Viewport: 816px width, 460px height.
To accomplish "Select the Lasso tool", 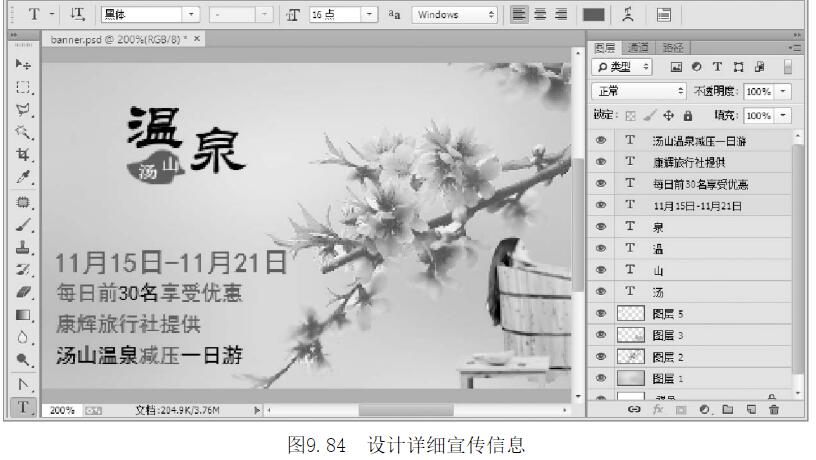I will 22,108.
